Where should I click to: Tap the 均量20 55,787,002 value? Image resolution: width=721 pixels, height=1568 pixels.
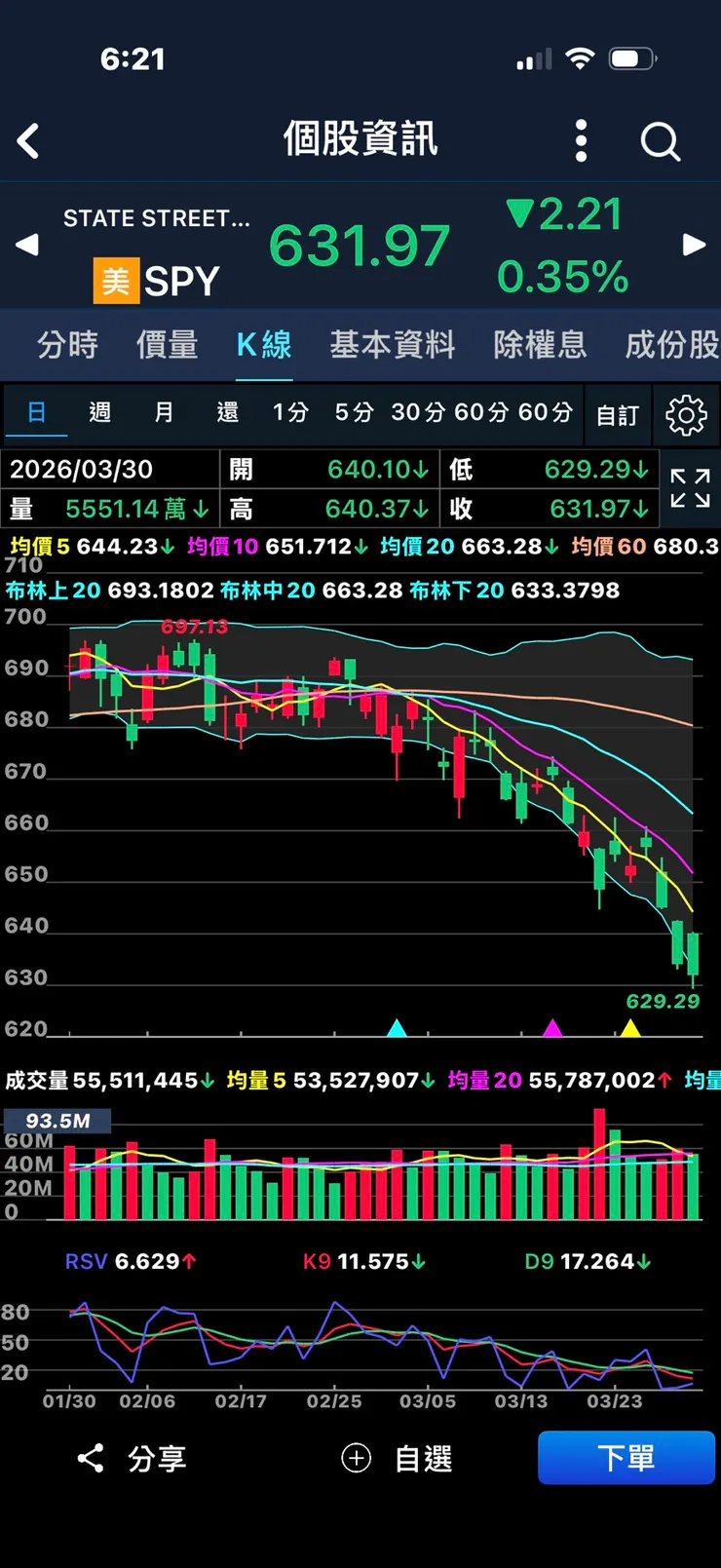pyautogui.click(x=559, y=1080)
